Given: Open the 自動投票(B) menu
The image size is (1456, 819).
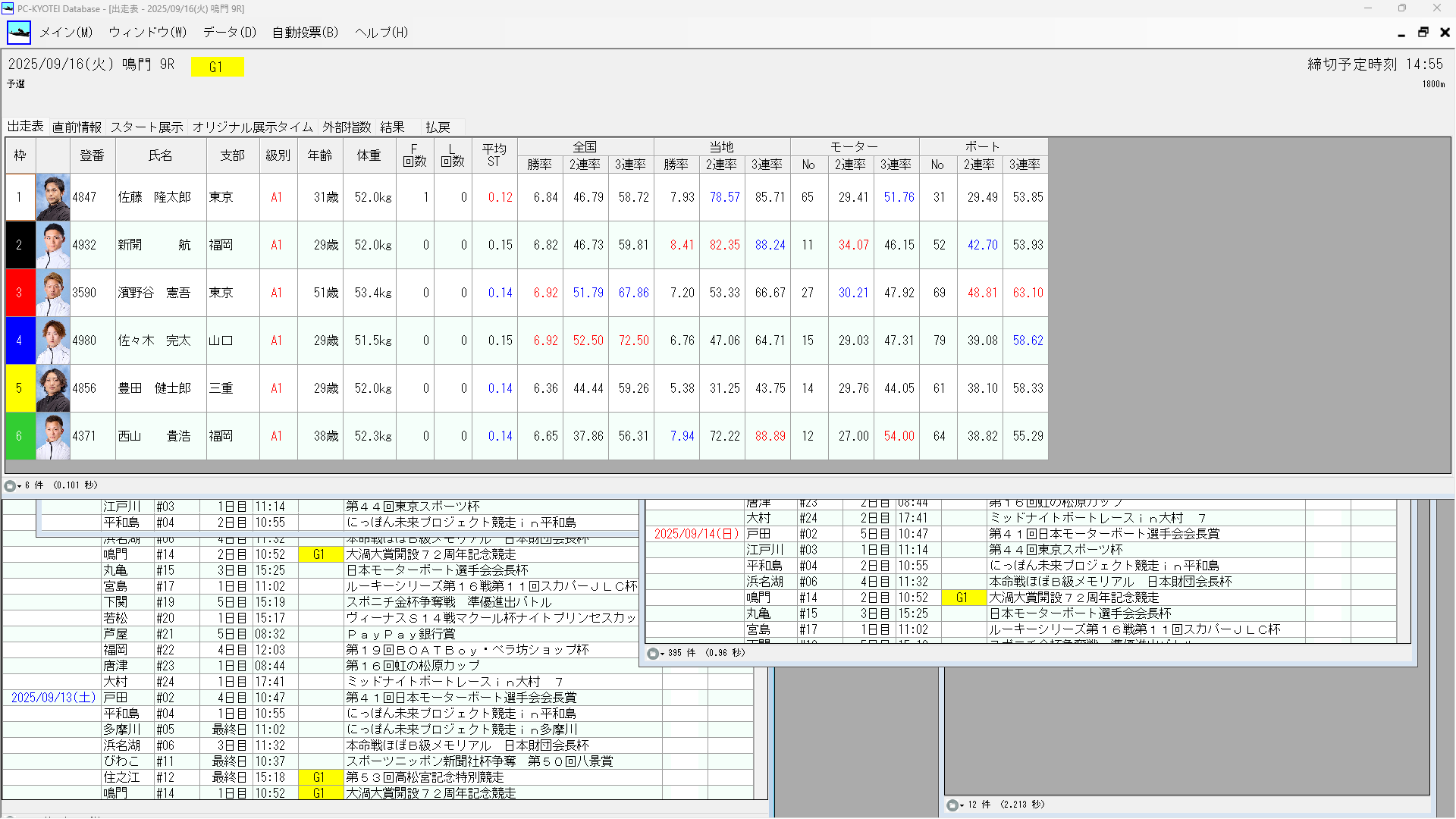Looking at the screenshot, I should (305, 33).
